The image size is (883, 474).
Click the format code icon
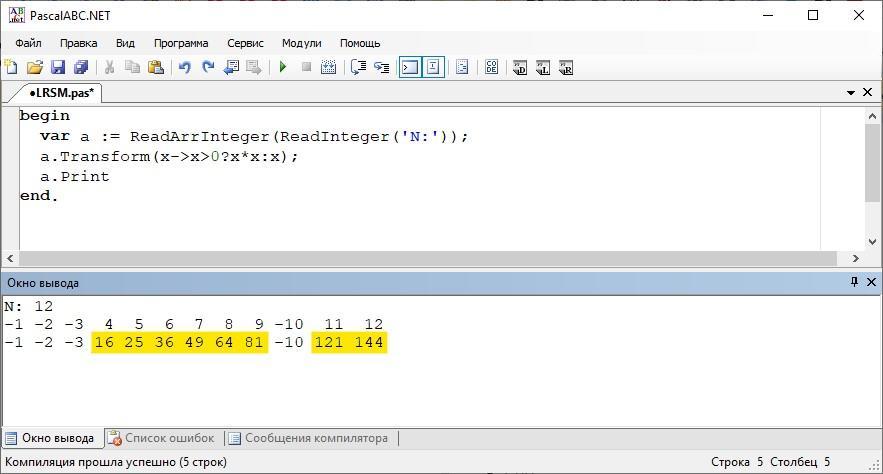[x=462, y=68]
